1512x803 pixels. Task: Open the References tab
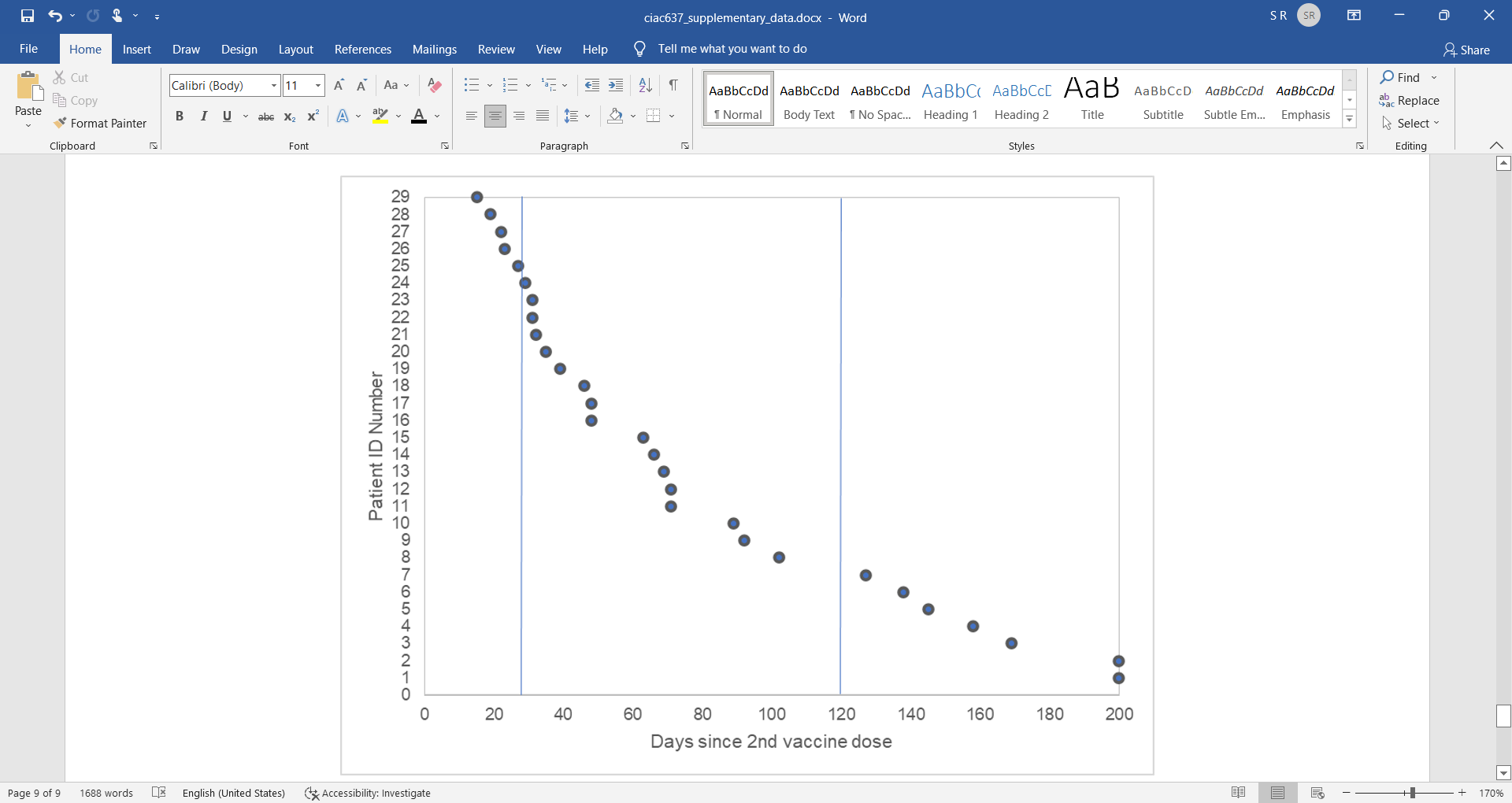pyautogui.click(x=363, y=49)
